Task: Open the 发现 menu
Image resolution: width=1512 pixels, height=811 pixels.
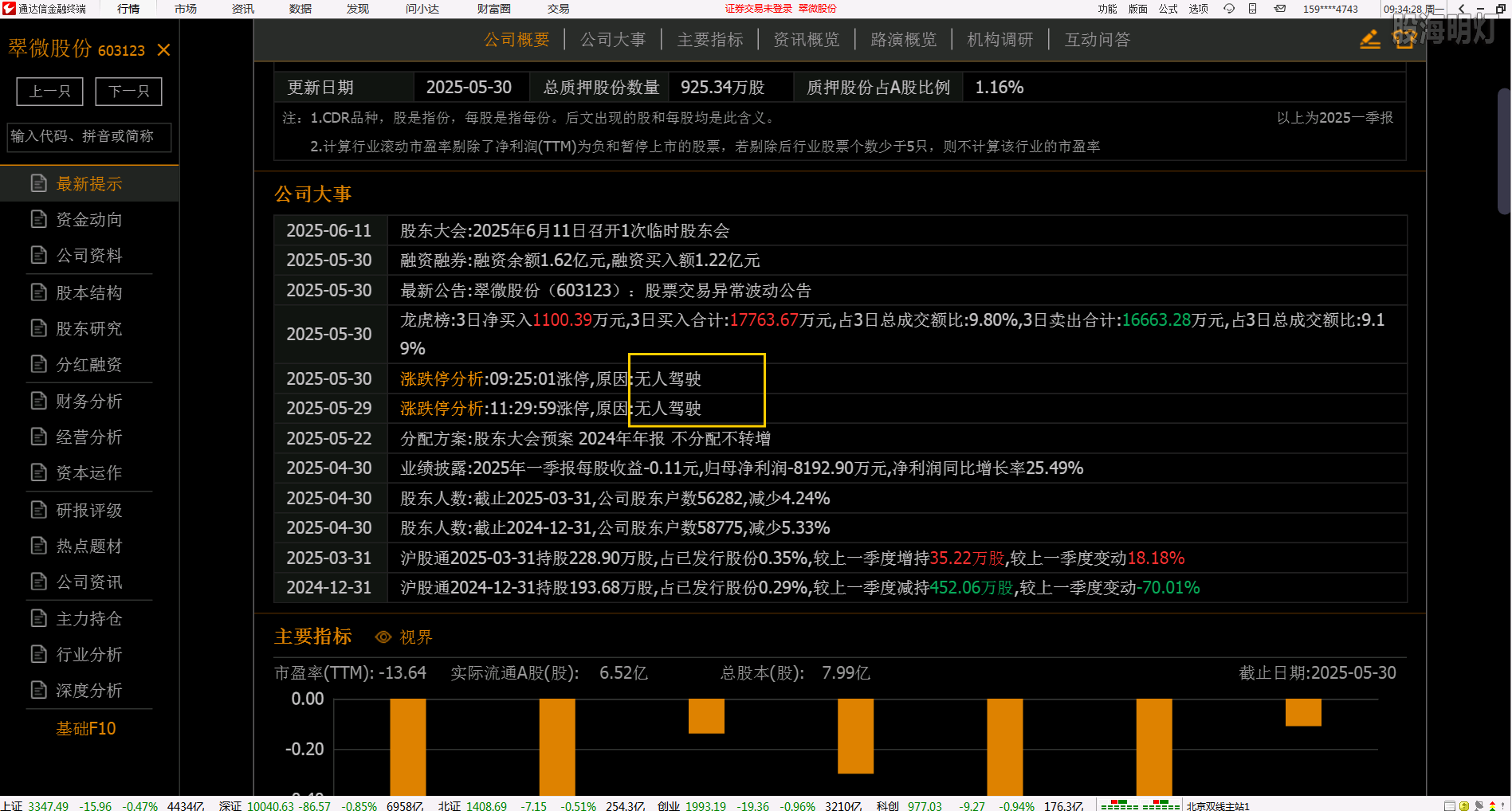Action: [x=358, y=9]
